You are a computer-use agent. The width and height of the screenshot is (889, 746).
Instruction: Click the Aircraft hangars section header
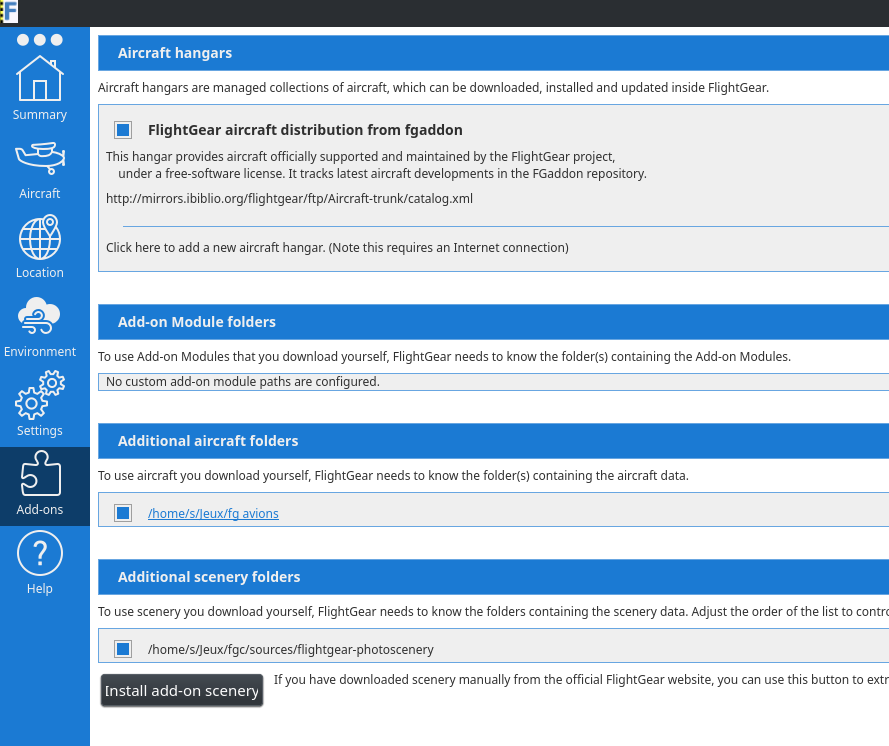(174, 53)
